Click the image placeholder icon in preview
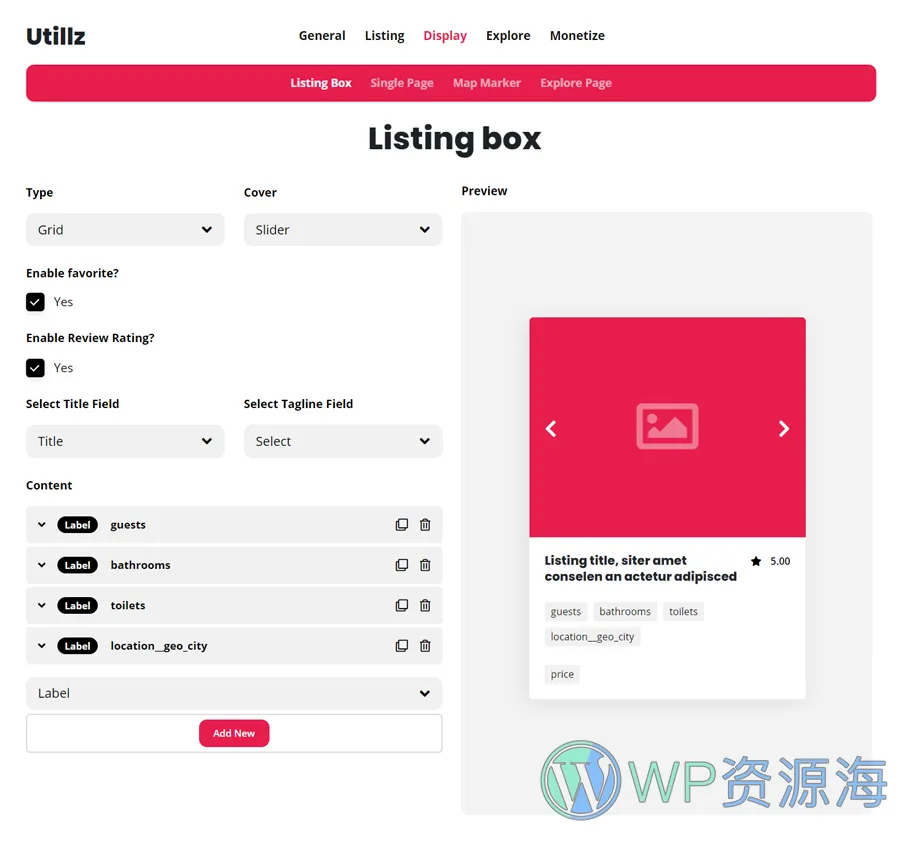Screen dimensions: 907x842 pyautogui.click(x=668, y=426)
